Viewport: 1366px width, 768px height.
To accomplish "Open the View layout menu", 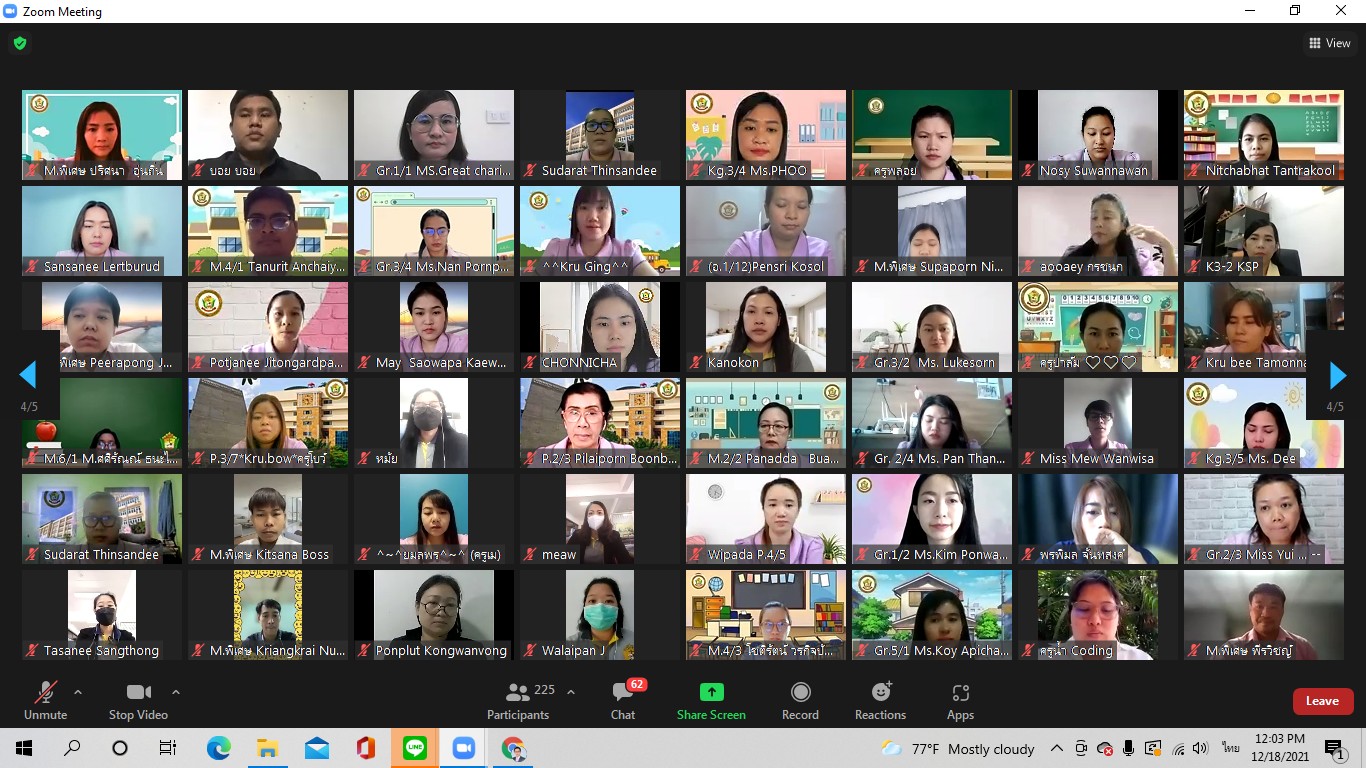I will tap(1330, 43).
